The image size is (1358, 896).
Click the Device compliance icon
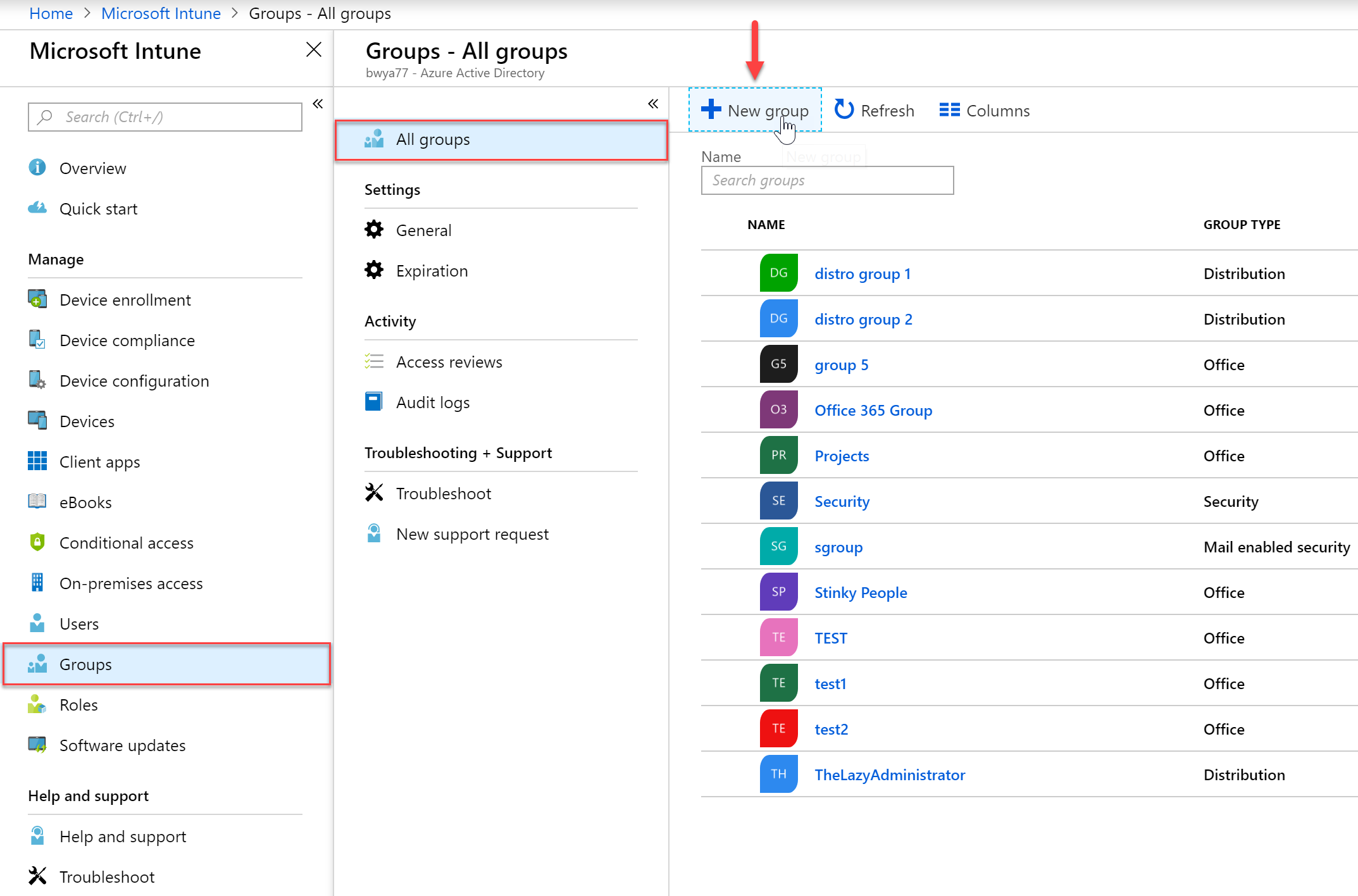[37, 339]
